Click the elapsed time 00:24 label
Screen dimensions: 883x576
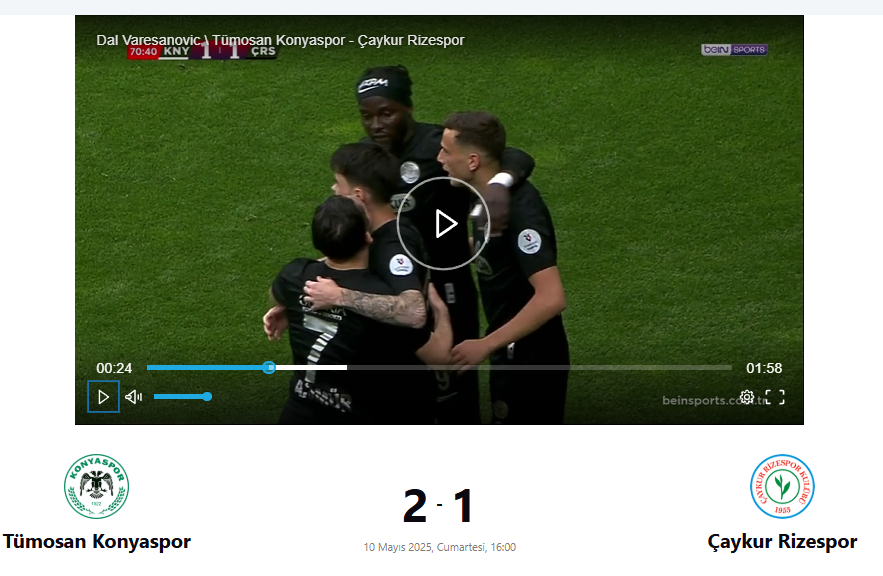tap(114, 368)
